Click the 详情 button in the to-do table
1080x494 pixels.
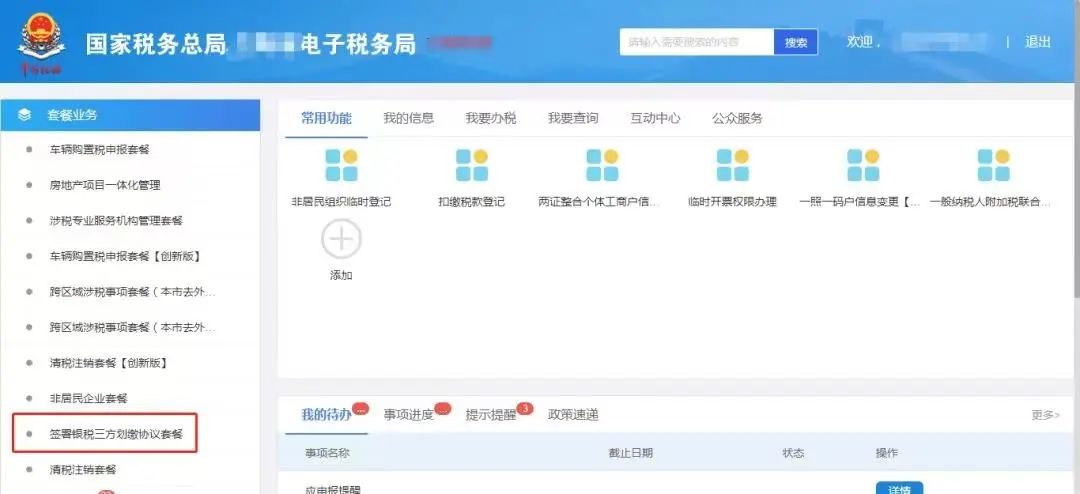point(900,488)
